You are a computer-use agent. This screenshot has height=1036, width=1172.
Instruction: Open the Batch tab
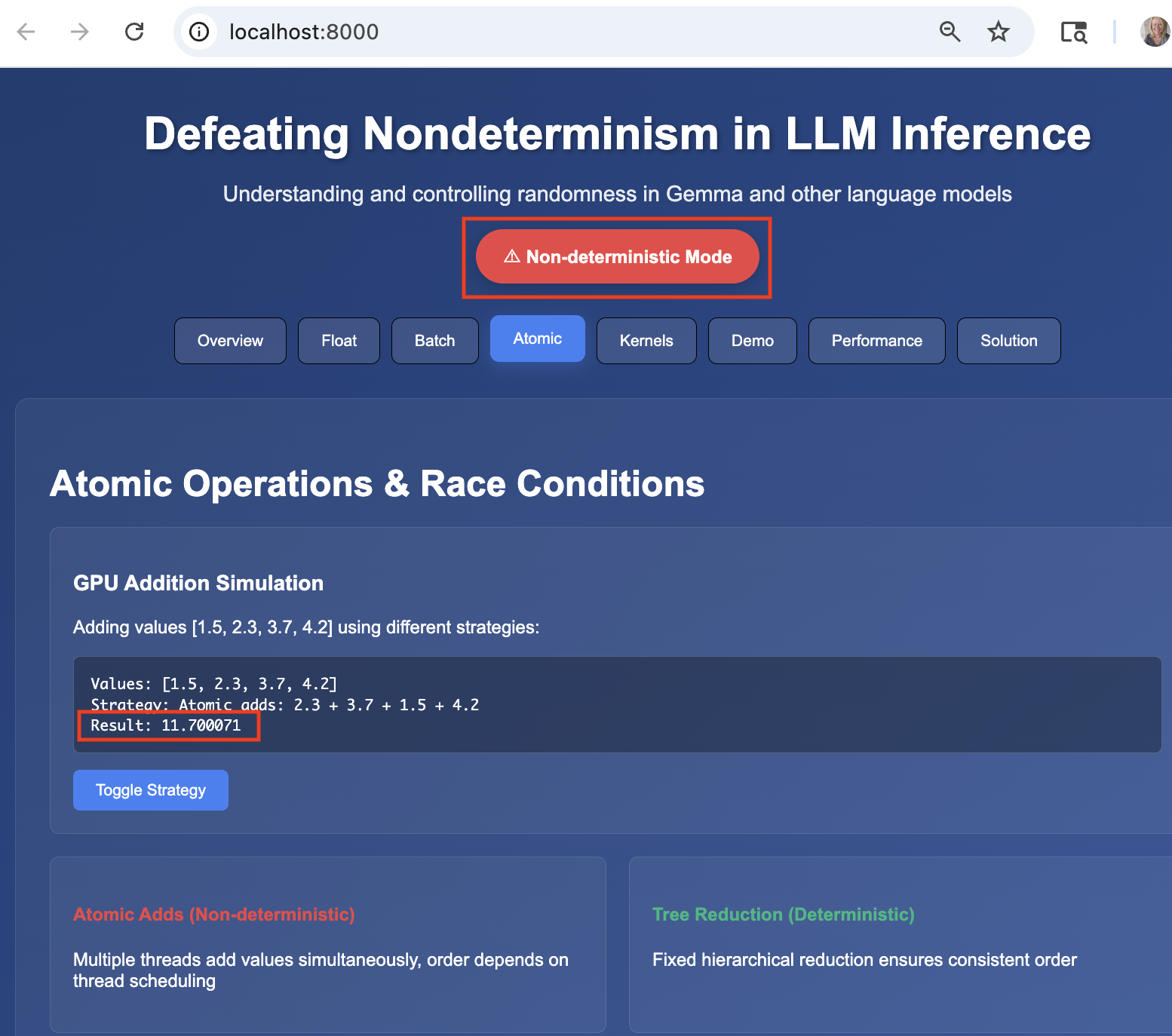click(434, 341)
